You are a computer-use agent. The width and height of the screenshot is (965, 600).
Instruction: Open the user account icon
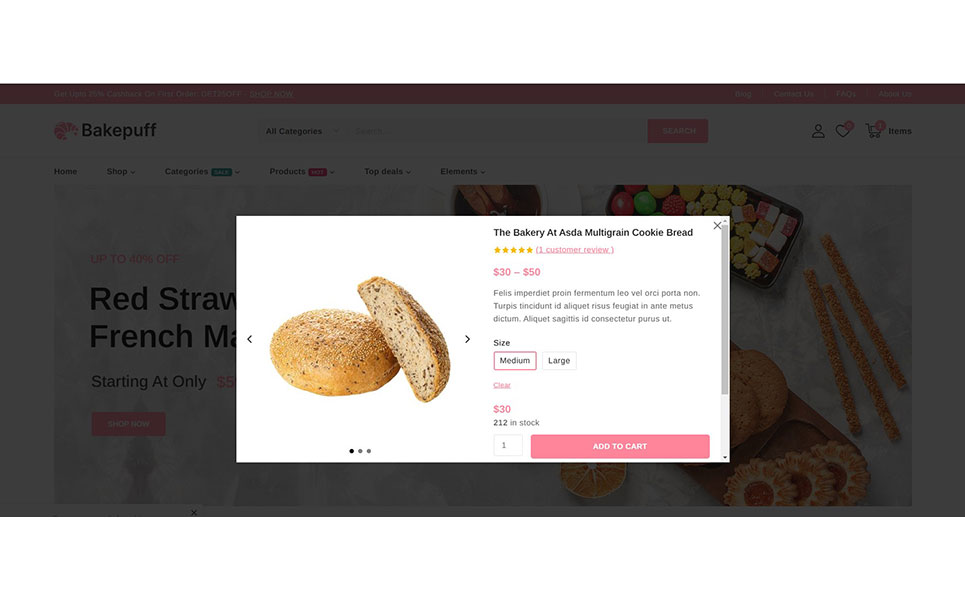818,131
